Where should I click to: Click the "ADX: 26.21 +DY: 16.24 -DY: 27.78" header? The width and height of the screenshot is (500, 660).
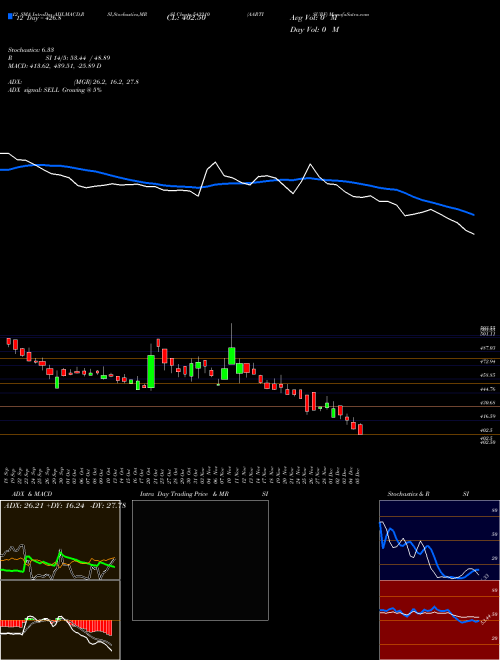(65, 506)
